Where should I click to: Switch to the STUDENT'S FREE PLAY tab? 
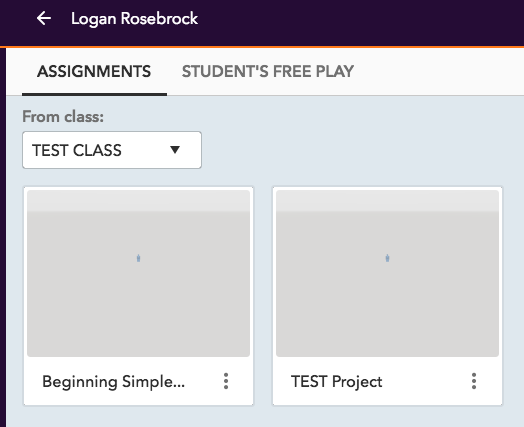pos(268,72)
